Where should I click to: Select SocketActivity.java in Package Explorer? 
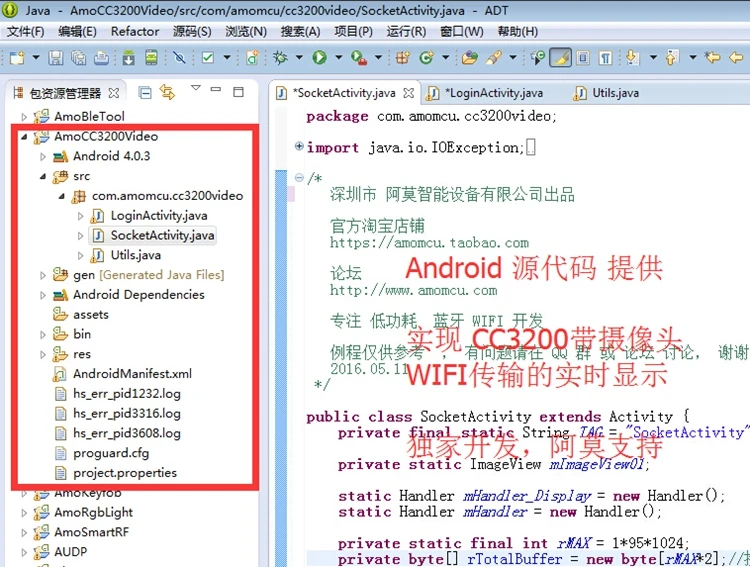(x=153, y=235)
